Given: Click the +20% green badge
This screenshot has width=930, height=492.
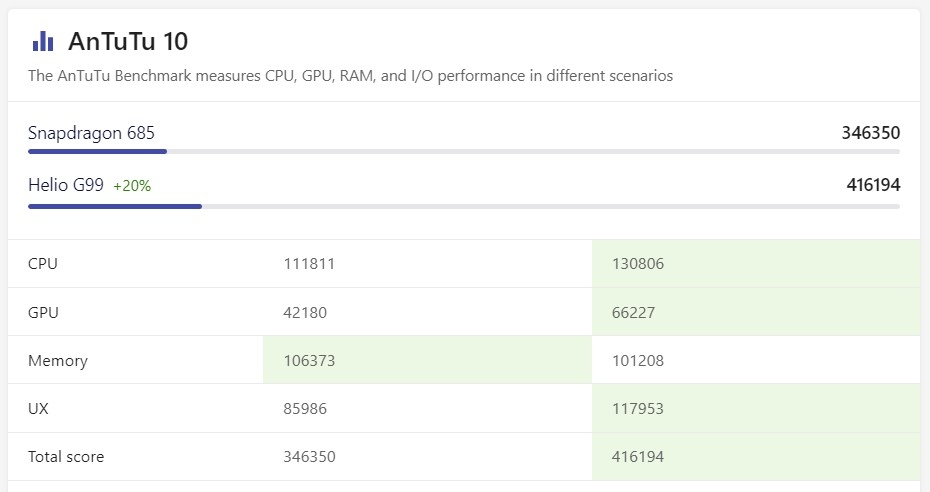Looking at the screenshot, I should [132, 186].
